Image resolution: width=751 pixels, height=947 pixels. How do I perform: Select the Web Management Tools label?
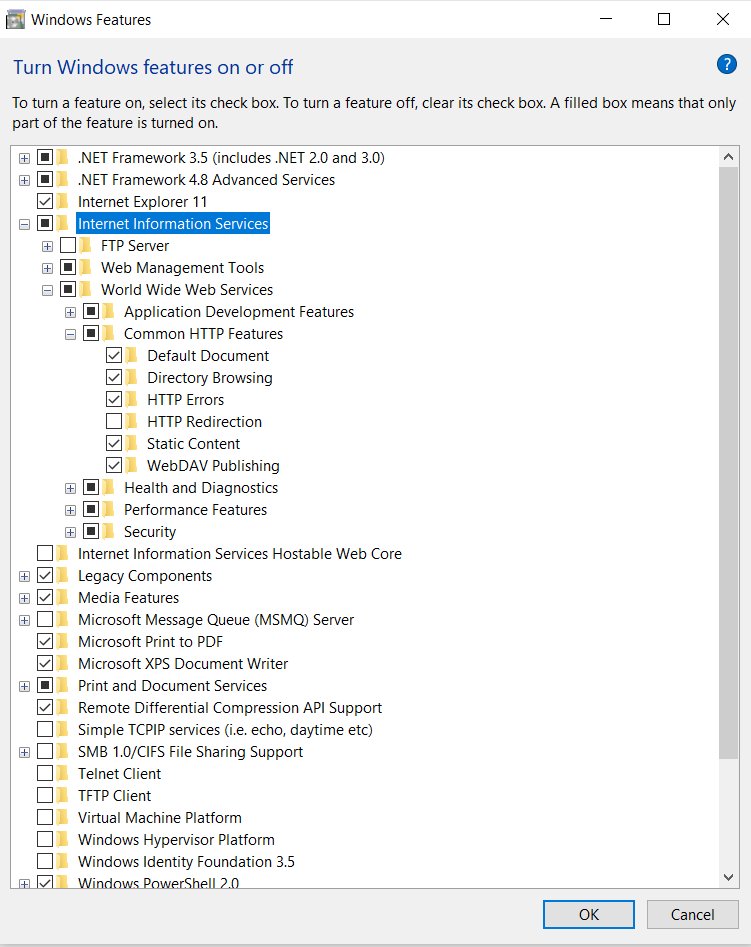(182, 268)
